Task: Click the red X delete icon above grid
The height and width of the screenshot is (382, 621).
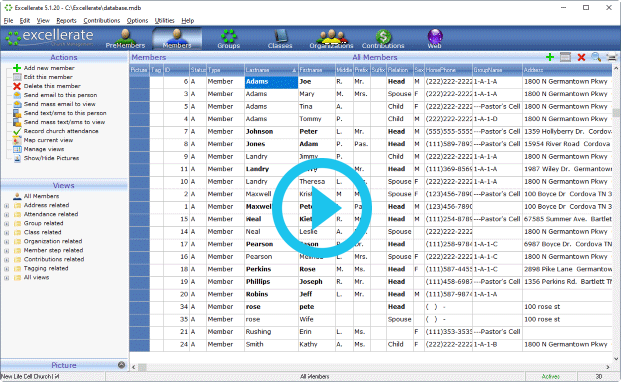Action: (x=581, y=57)
